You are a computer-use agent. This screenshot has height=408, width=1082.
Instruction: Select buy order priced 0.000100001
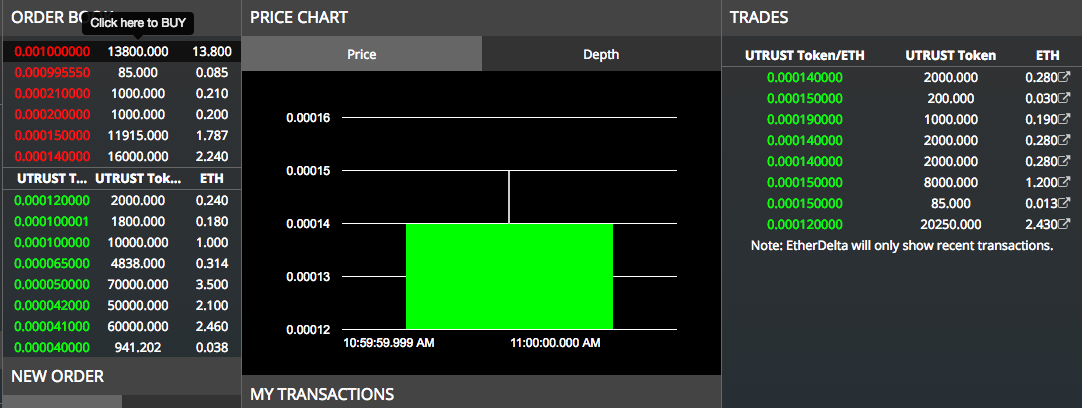point(122,222)
